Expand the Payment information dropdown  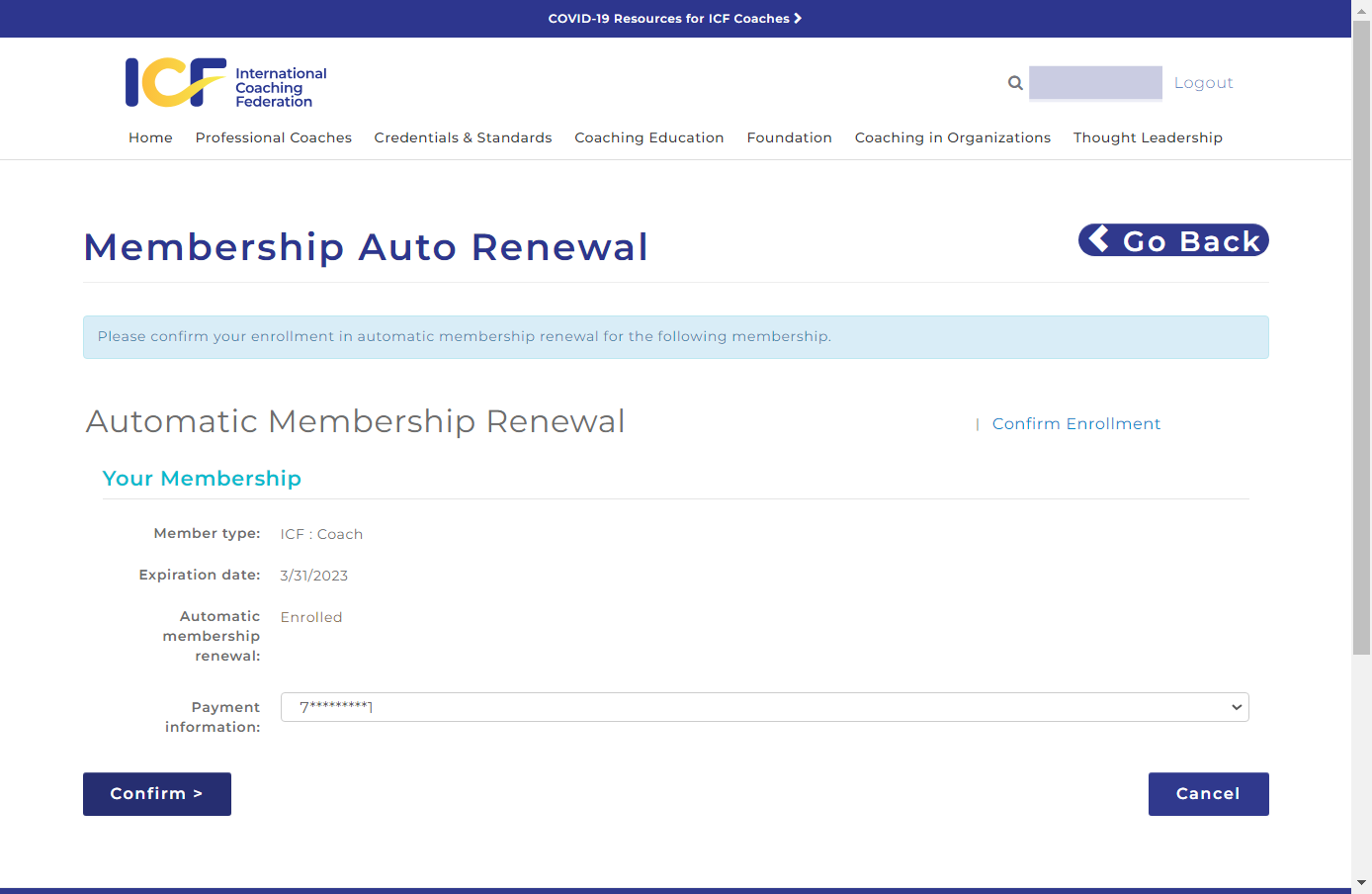click(x=765, y=707)
